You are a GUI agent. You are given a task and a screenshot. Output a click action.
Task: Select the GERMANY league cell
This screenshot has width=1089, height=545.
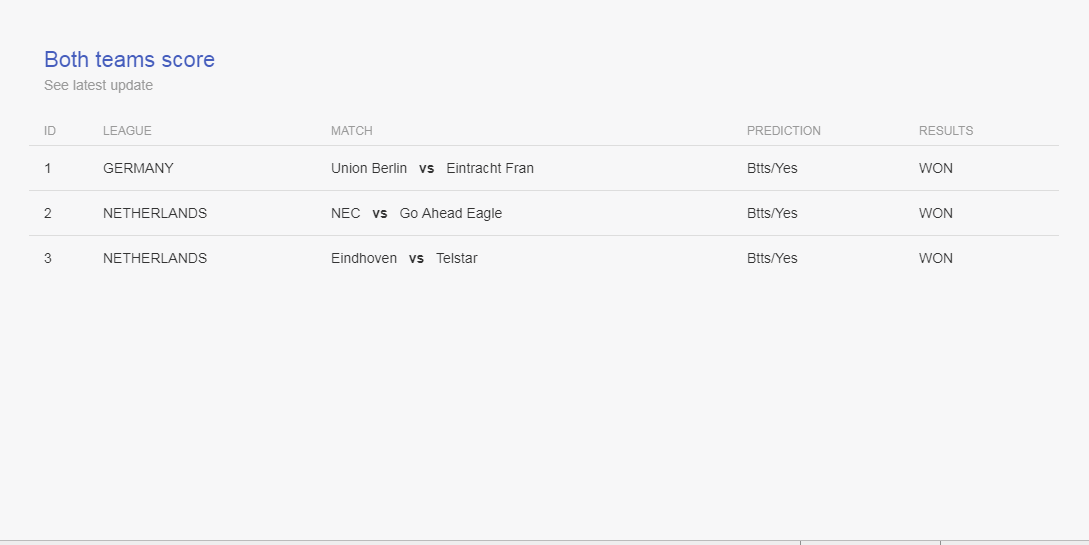(138, 168)
